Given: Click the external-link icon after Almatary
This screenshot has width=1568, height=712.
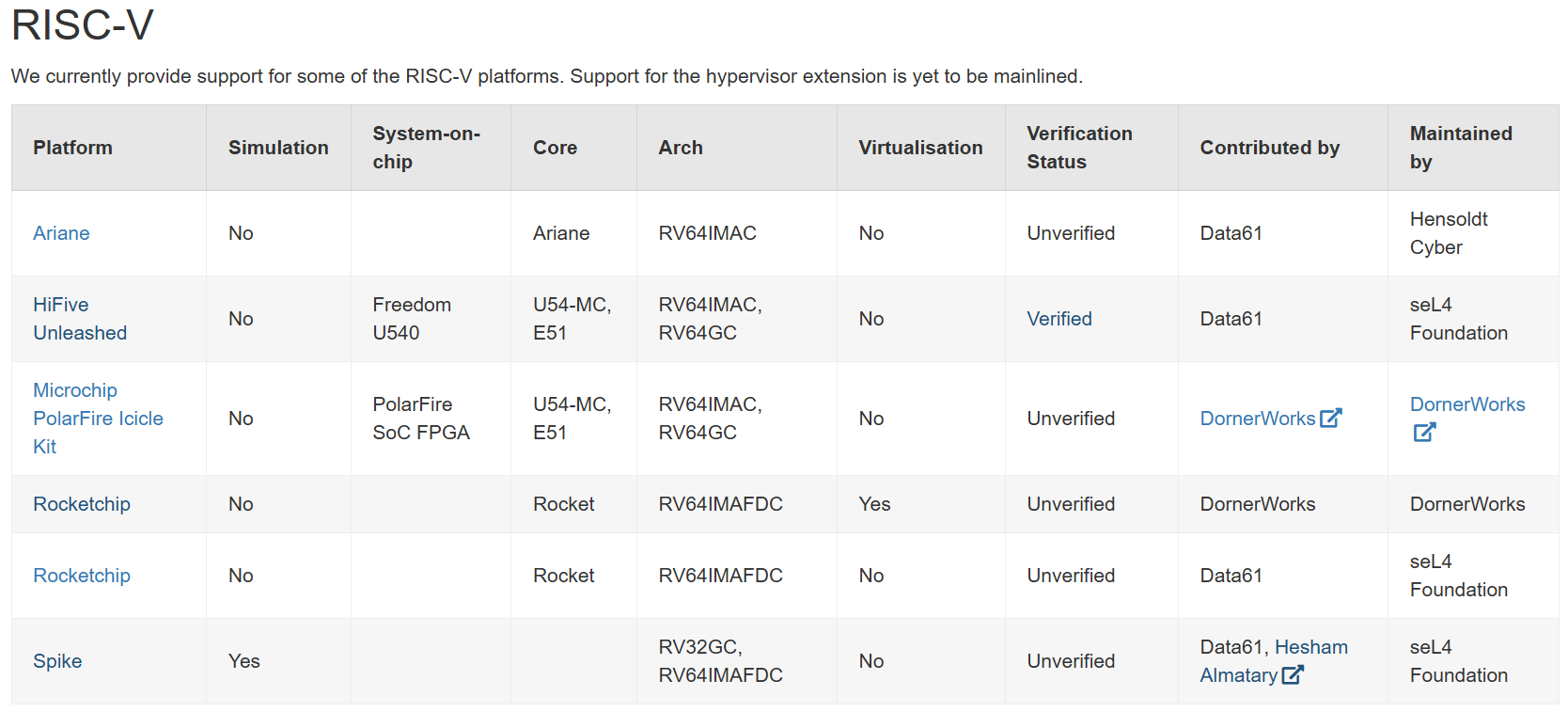Looking at the screenshot, I should click(x=1293, y=674).
